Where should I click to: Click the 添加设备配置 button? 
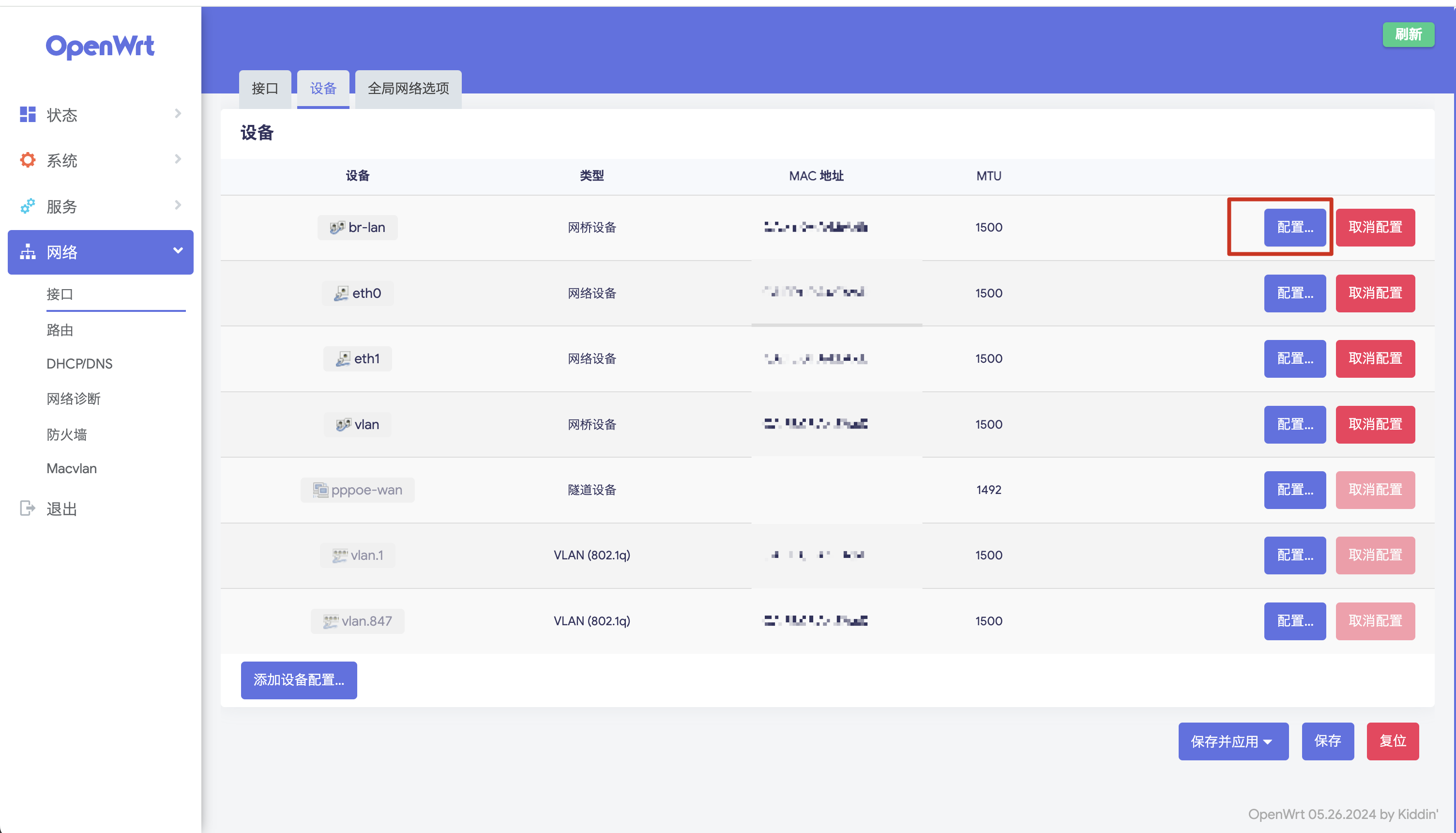tap(299, 680)
